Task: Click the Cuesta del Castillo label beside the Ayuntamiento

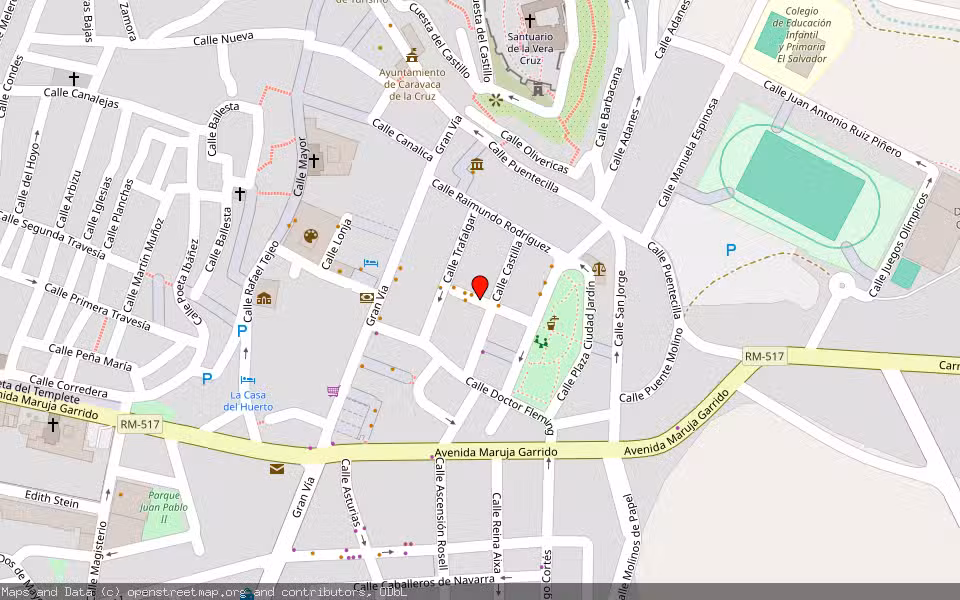Action: click(x=440, y=40)
